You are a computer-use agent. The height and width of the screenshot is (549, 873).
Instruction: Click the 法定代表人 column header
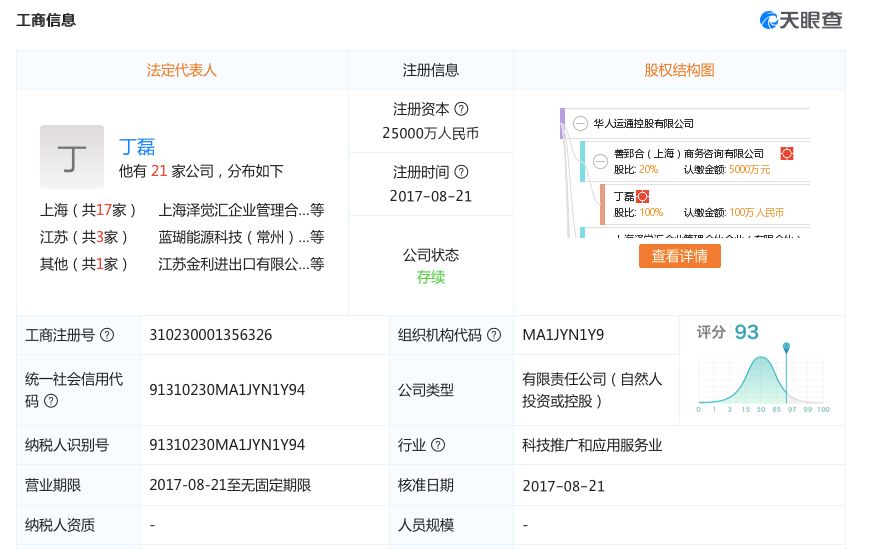tap(182, 70)
